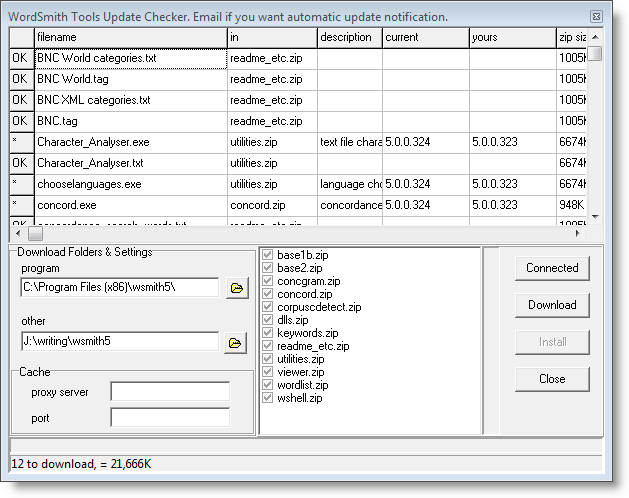The image size is (629, 498).
Task: Click the Download button
Action: click(x=552, y=305)
